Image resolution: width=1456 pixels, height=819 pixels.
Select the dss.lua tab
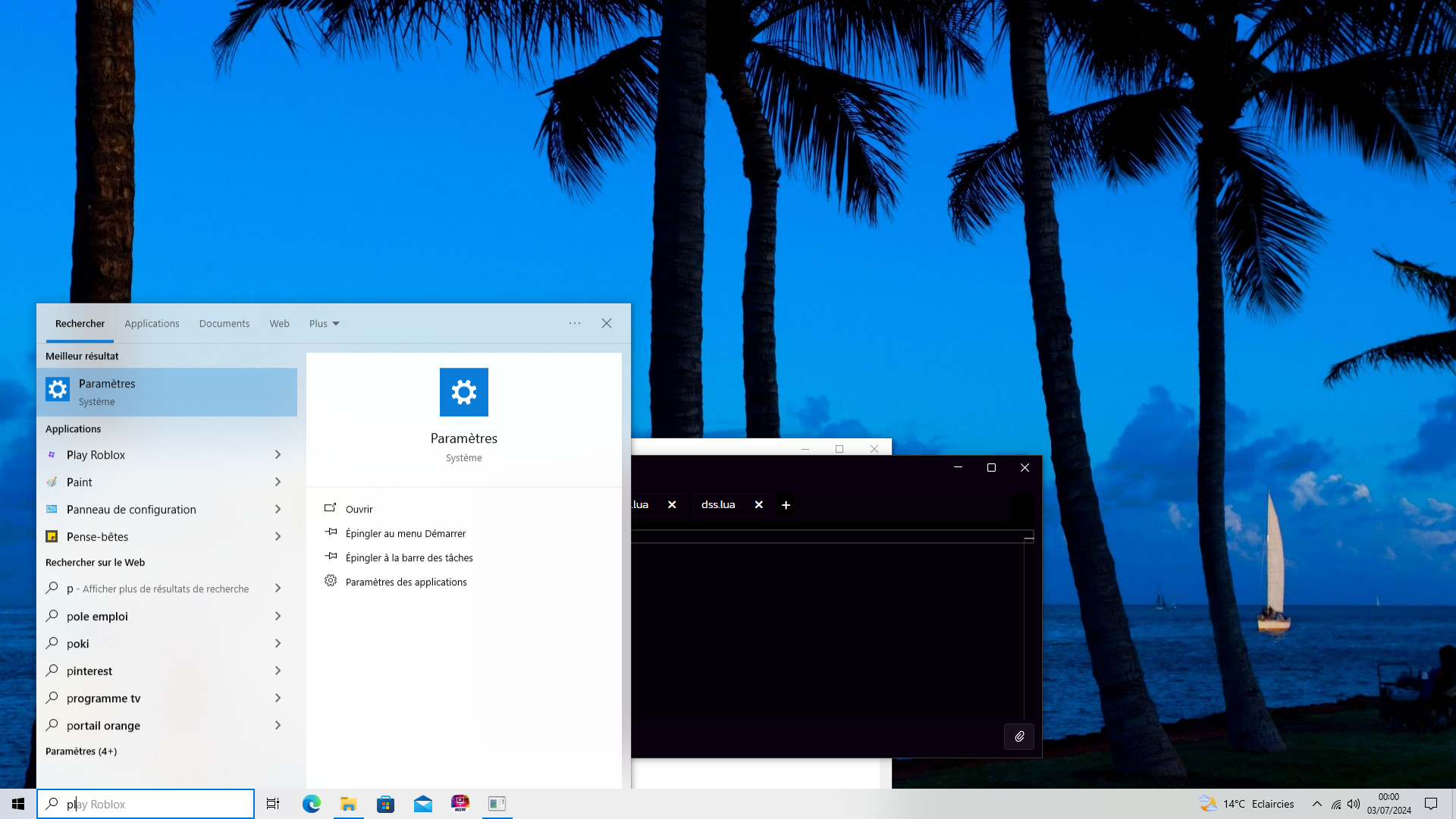pyautogui.click(x=718, y=505)
